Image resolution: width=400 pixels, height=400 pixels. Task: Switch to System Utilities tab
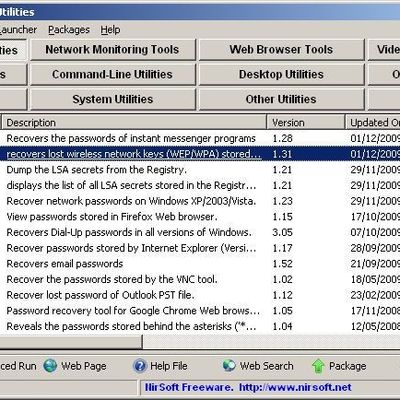click(113, 99)
